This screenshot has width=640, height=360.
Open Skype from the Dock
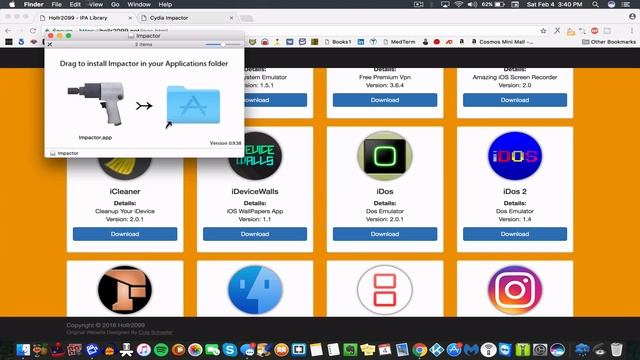coord(230,350)
